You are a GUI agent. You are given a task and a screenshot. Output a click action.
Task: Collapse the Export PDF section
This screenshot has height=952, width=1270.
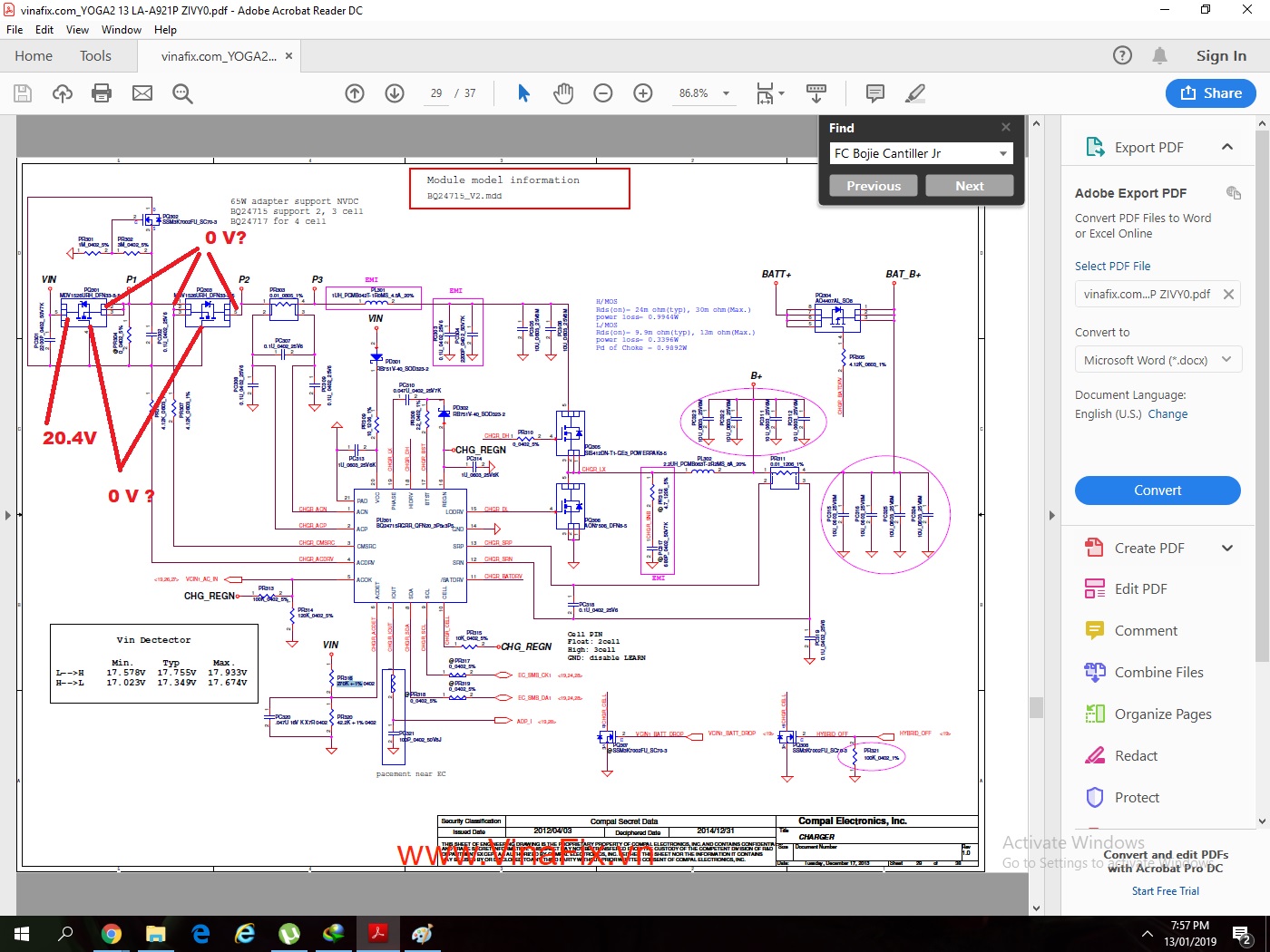(1227, 147)
